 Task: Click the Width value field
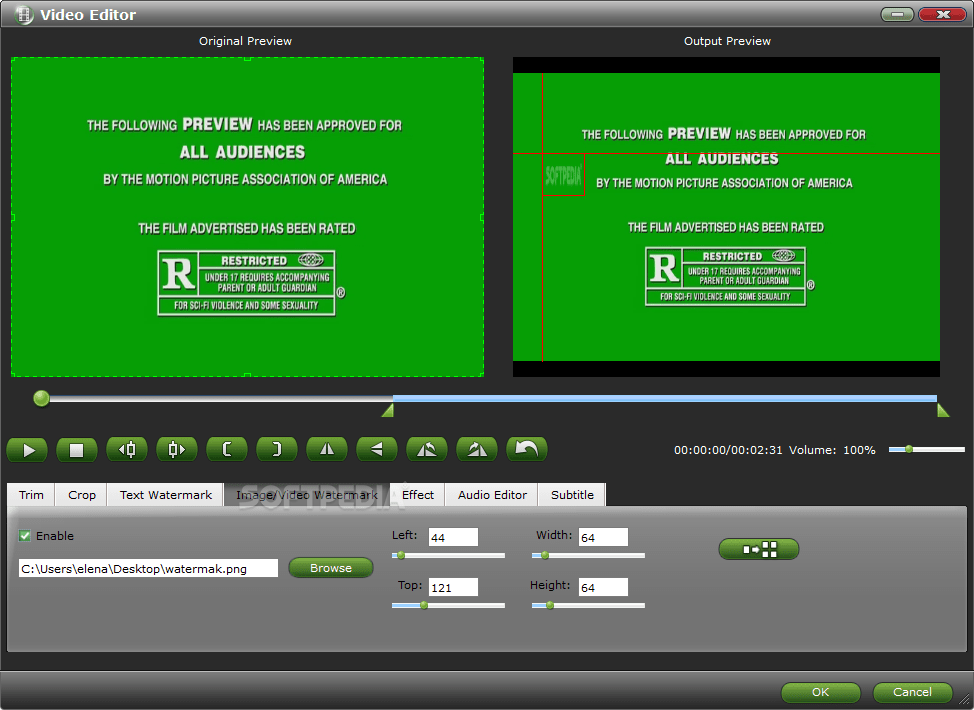coord(603,537)
